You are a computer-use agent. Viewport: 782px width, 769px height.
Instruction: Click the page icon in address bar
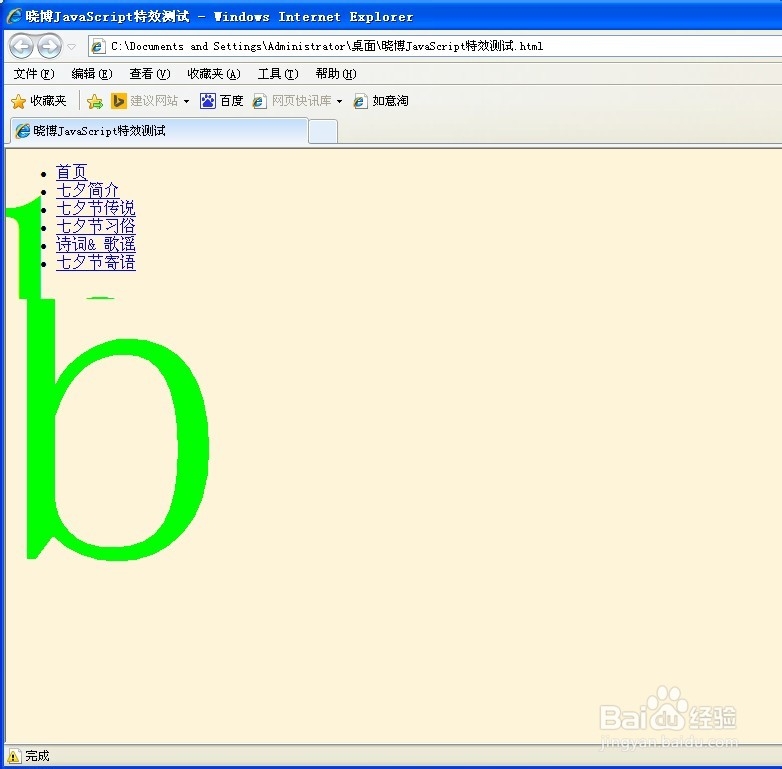click(x=98, y=46)
